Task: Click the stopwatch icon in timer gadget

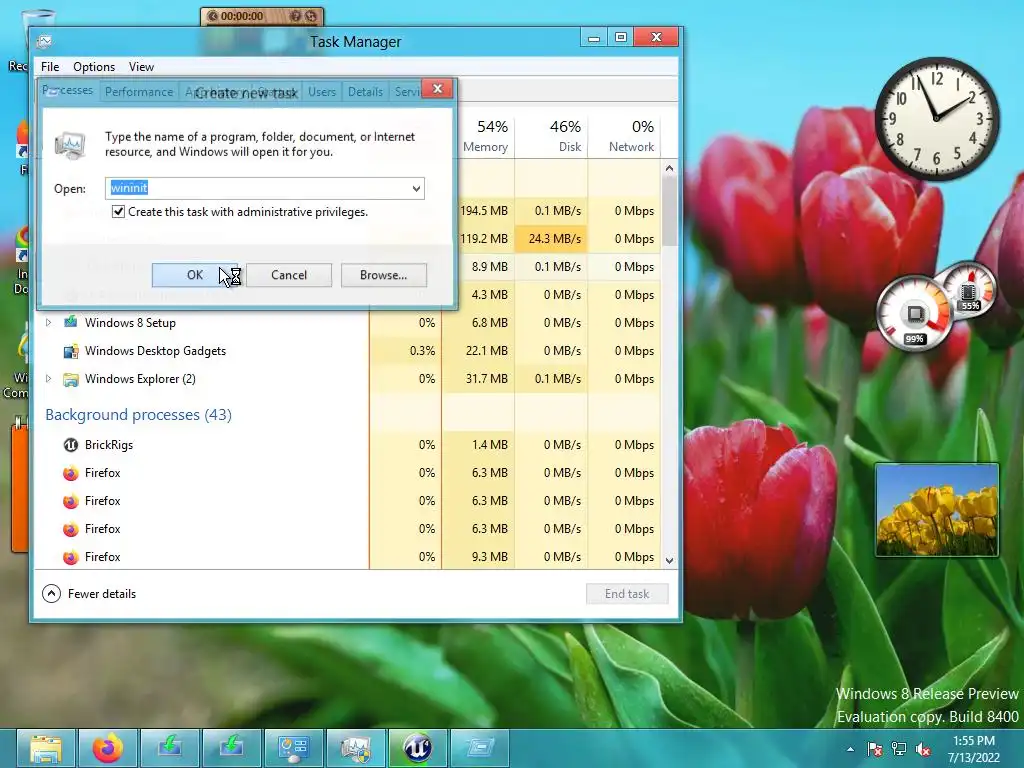Action: (212, 16)
